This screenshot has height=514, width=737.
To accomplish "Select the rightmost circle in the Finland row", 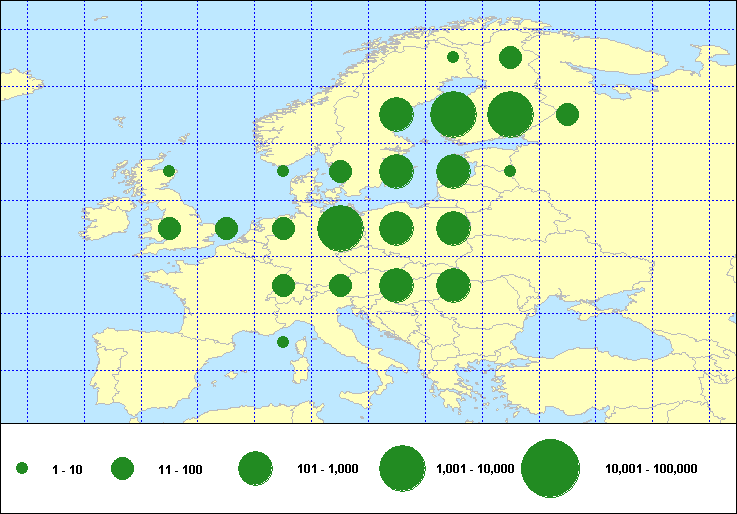I will (x=567, y=114).
